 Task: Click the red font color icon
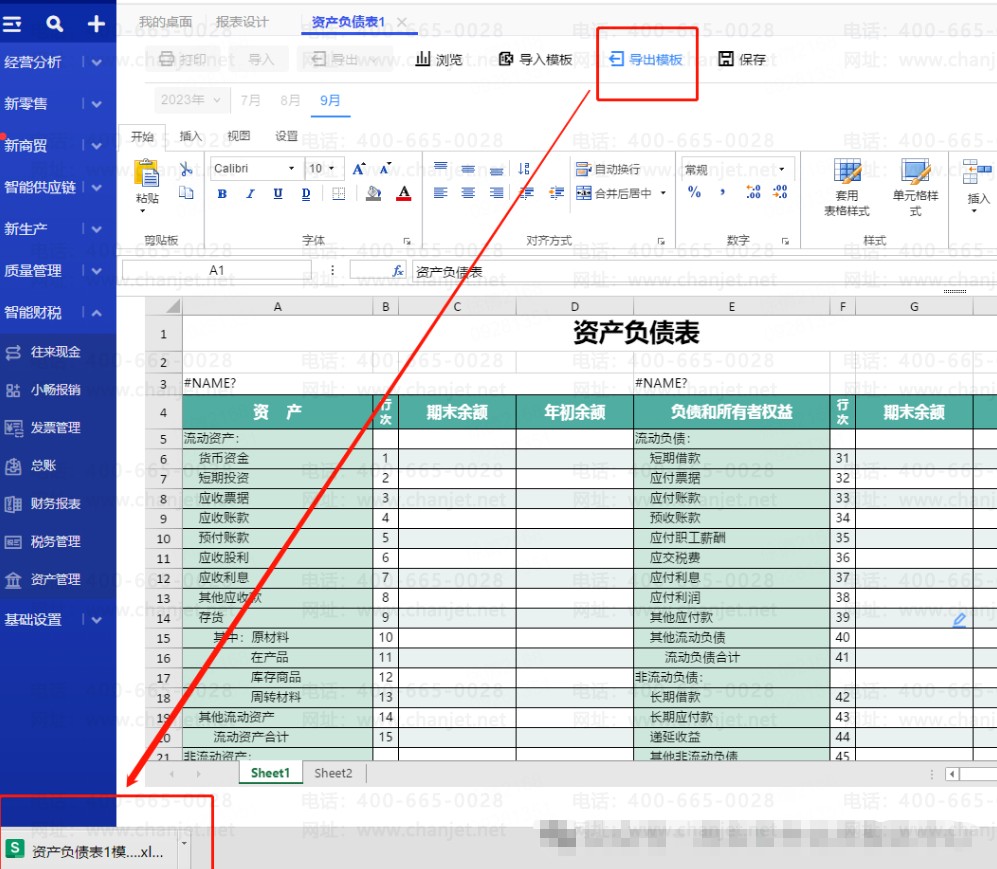tap(404, 193)
